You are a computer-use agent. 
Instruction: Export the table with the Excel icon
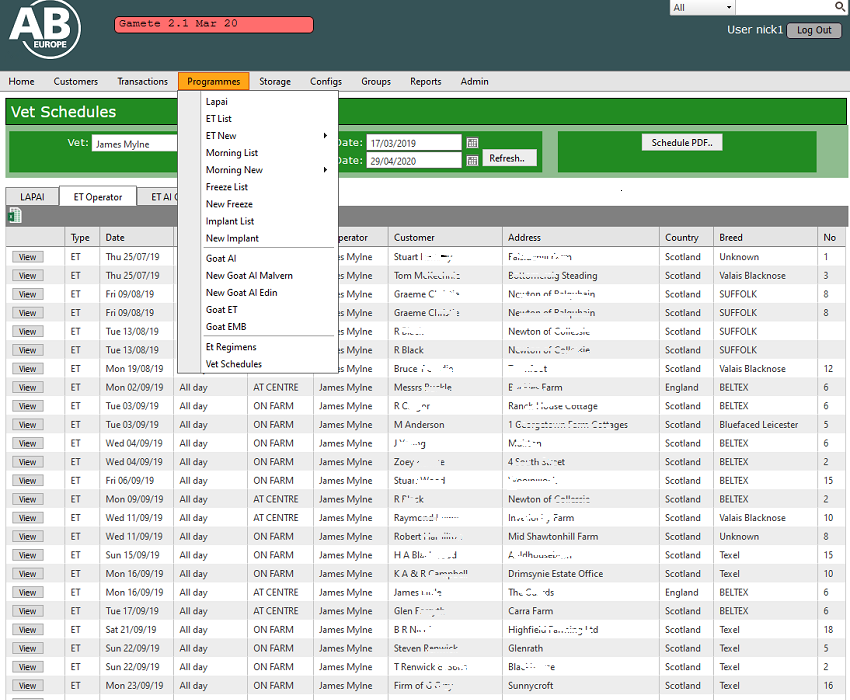14,216
